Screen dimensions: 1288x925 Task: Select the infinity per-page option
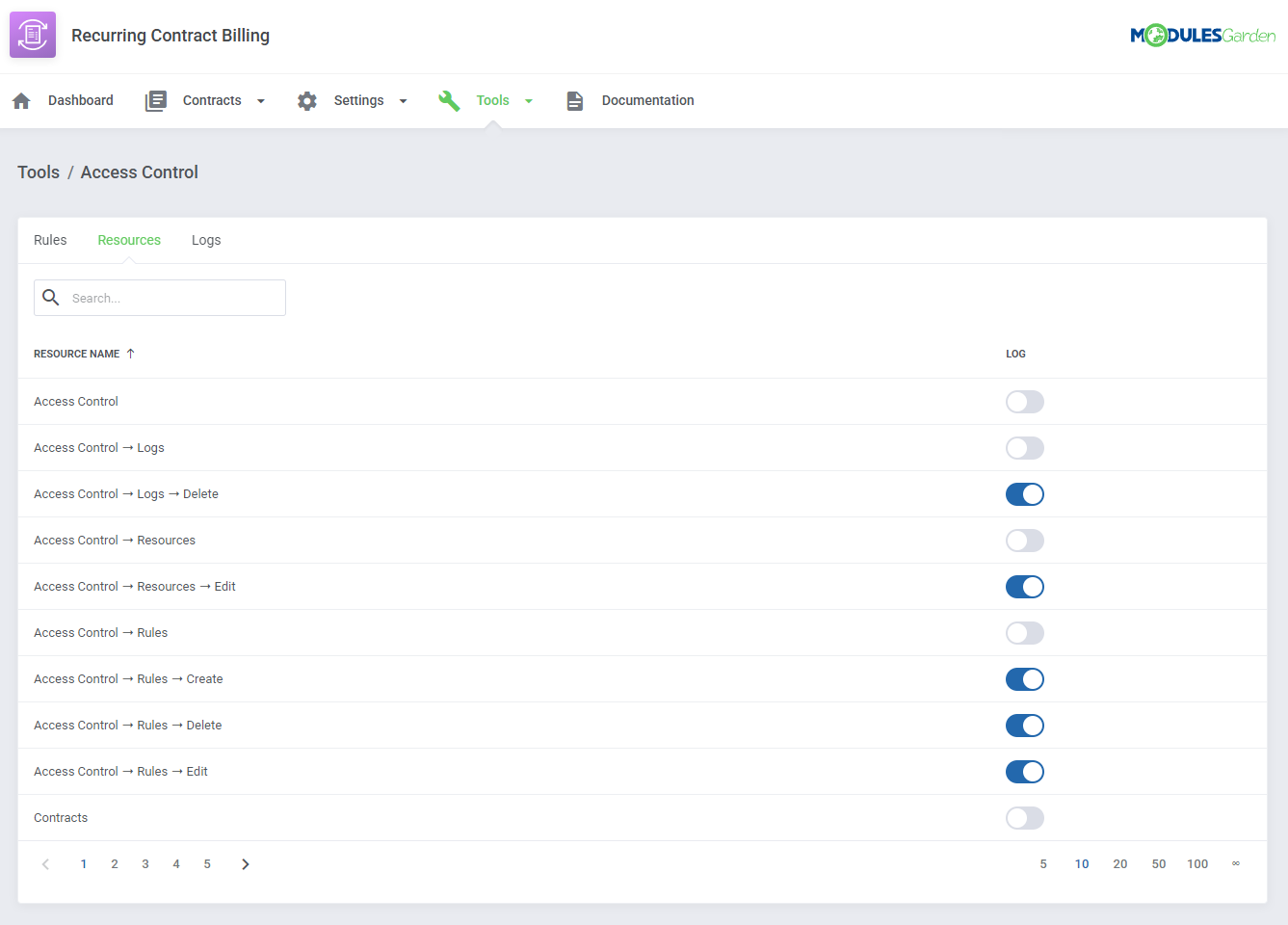[1236, 864]
